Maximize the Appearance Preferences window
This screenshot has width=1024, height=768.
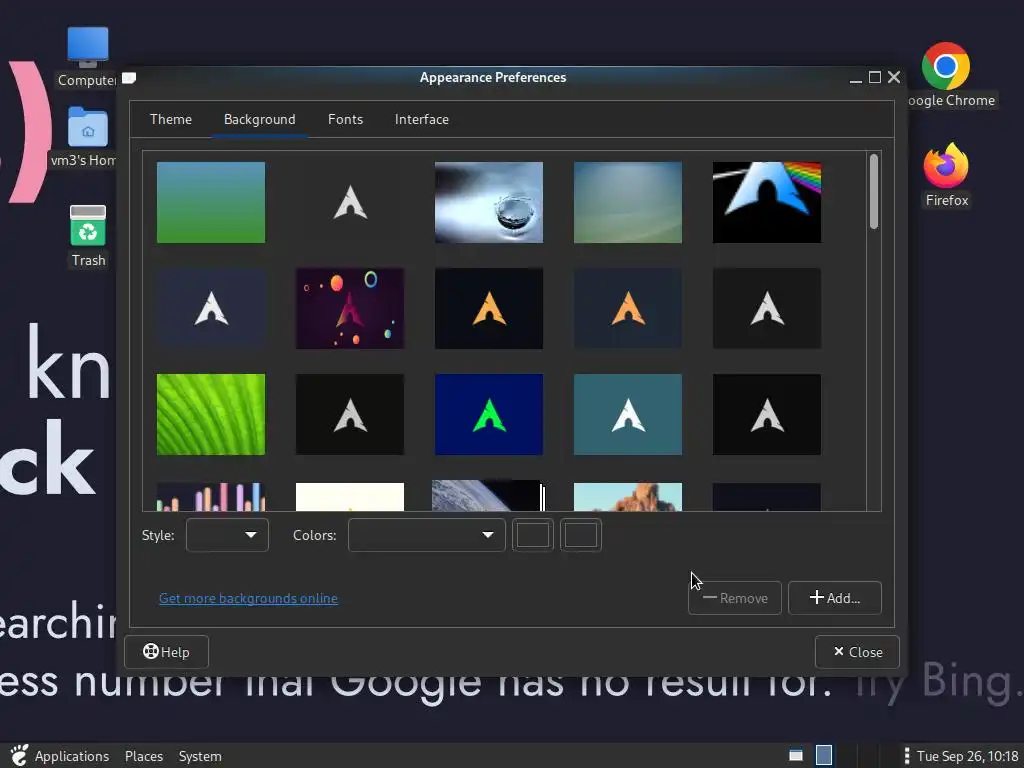click(x=874, y=77)
